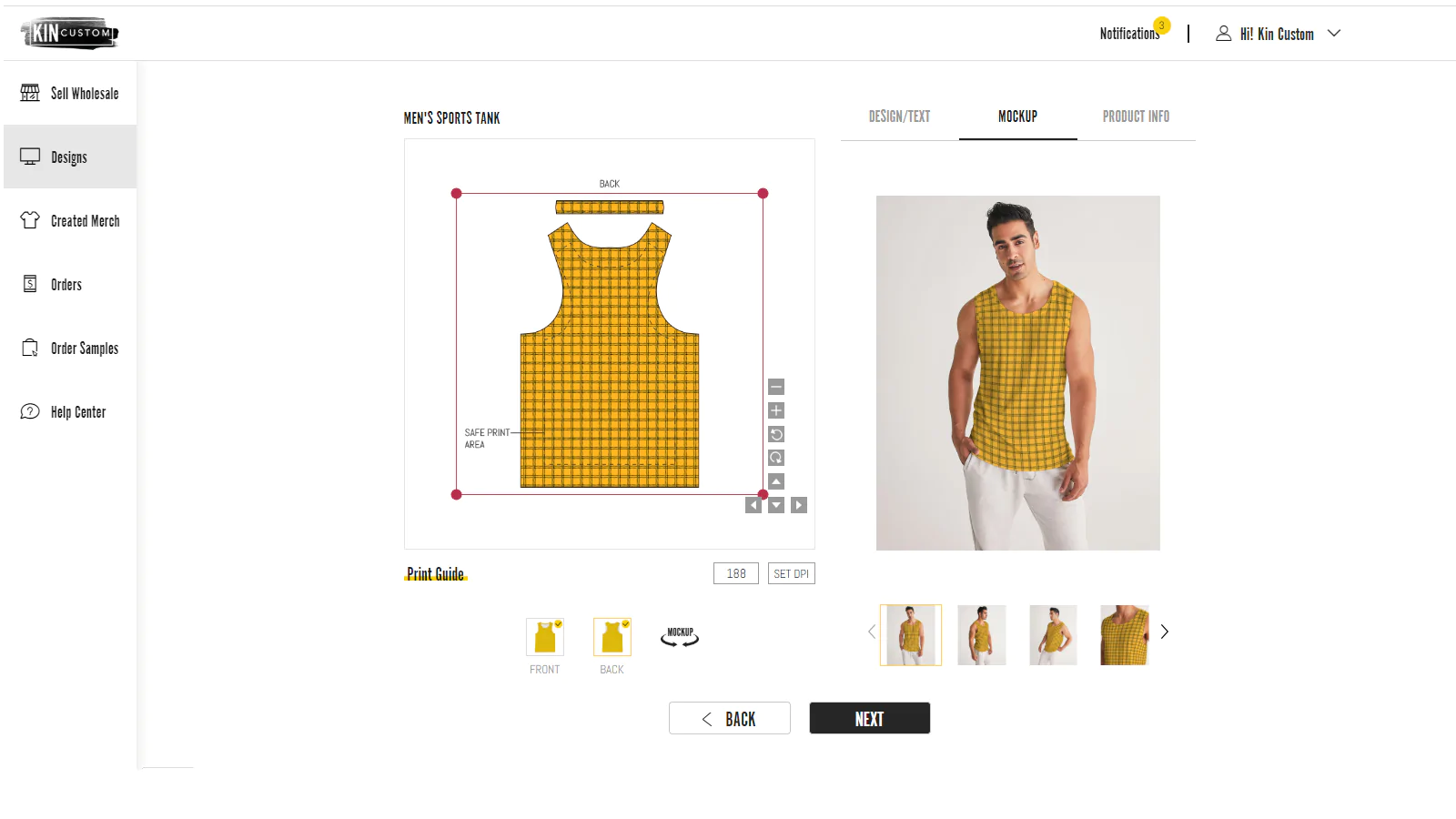Click the DPI value input field
The width and height of the screenshot is (1456, 819).
click(x=736, y=573)
